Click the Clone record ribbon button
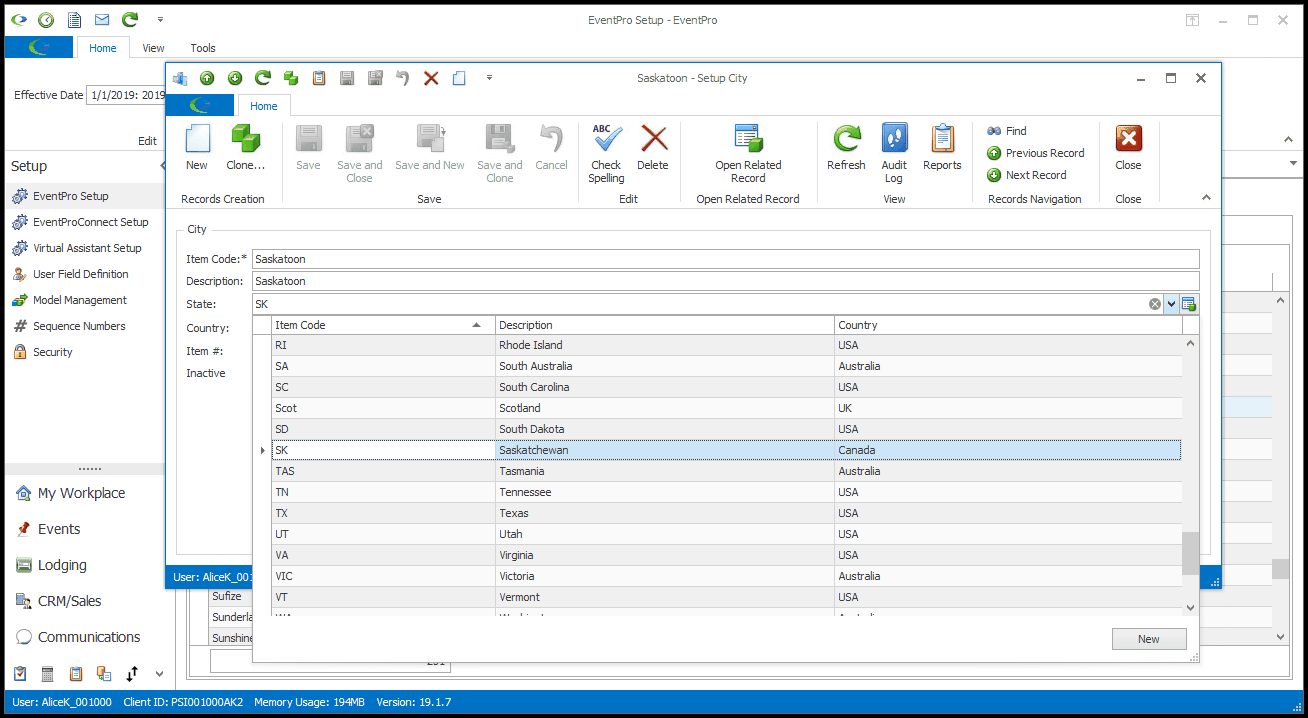 coord(245,148)
